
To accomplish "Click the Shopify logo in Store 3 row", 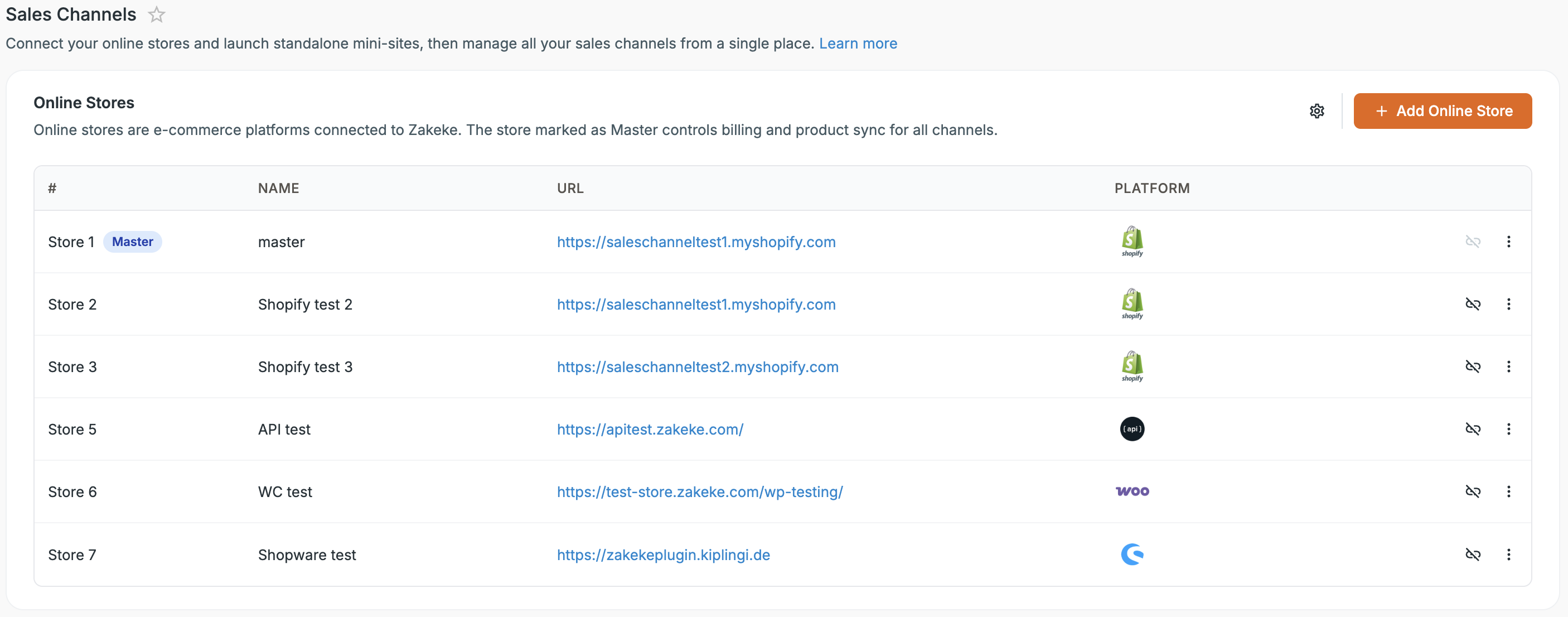I will [x=1132, y=366].
